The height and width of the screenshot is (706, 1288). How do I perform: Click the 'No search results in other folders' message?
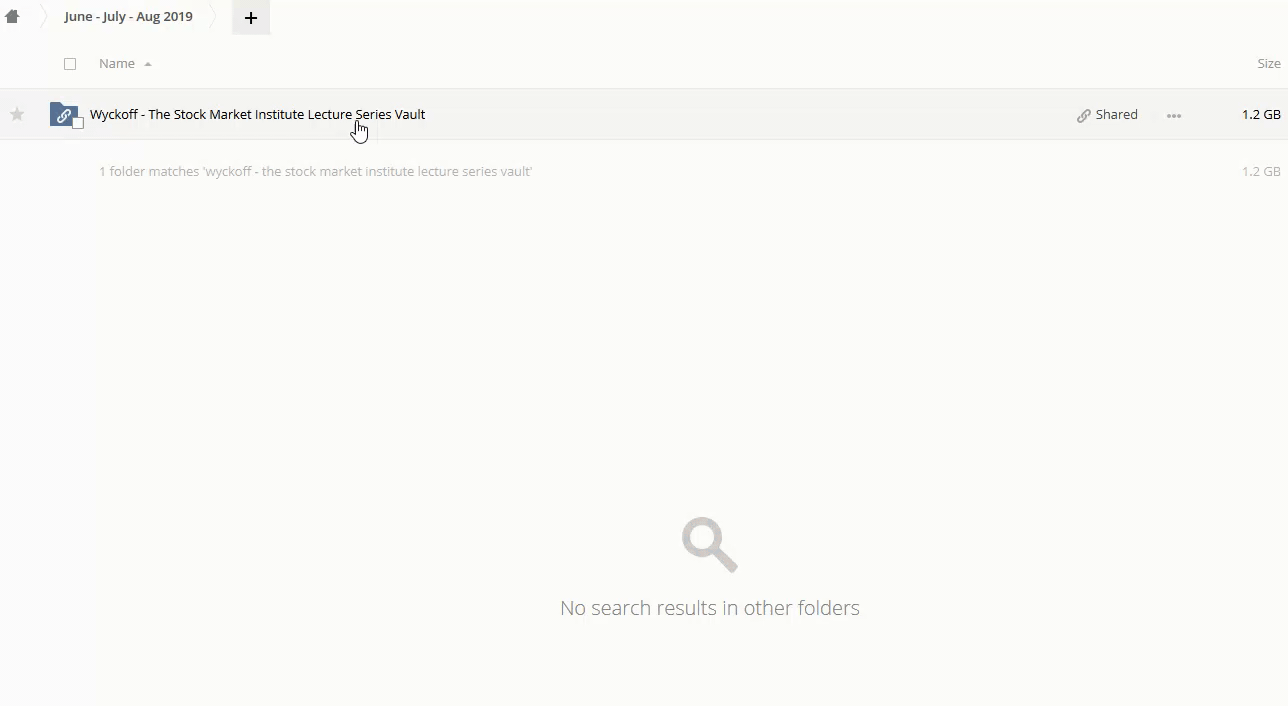(x=709, y=608)
